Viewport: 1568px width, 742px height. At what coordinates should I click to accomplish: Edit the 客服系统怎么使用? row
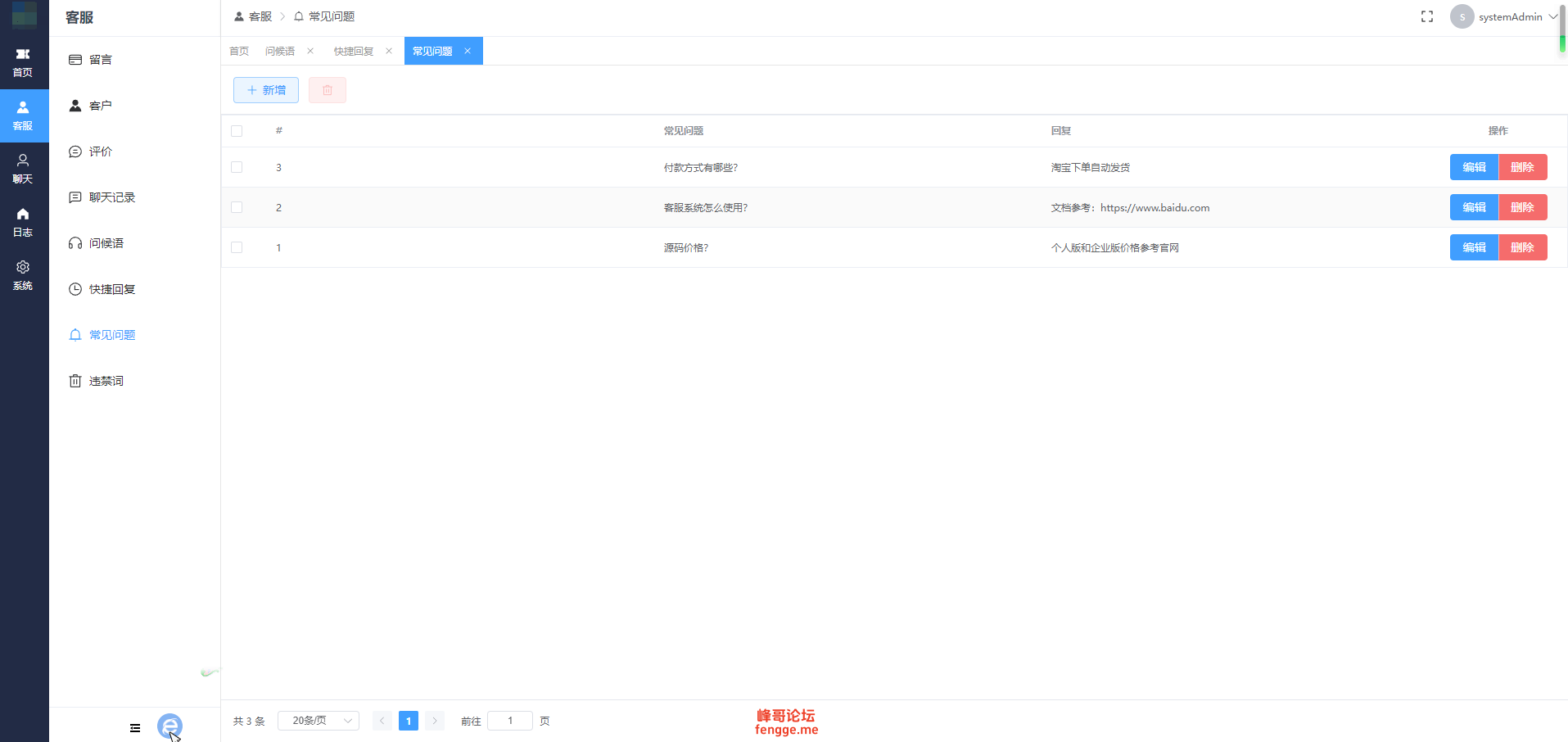click(1474, 207)
